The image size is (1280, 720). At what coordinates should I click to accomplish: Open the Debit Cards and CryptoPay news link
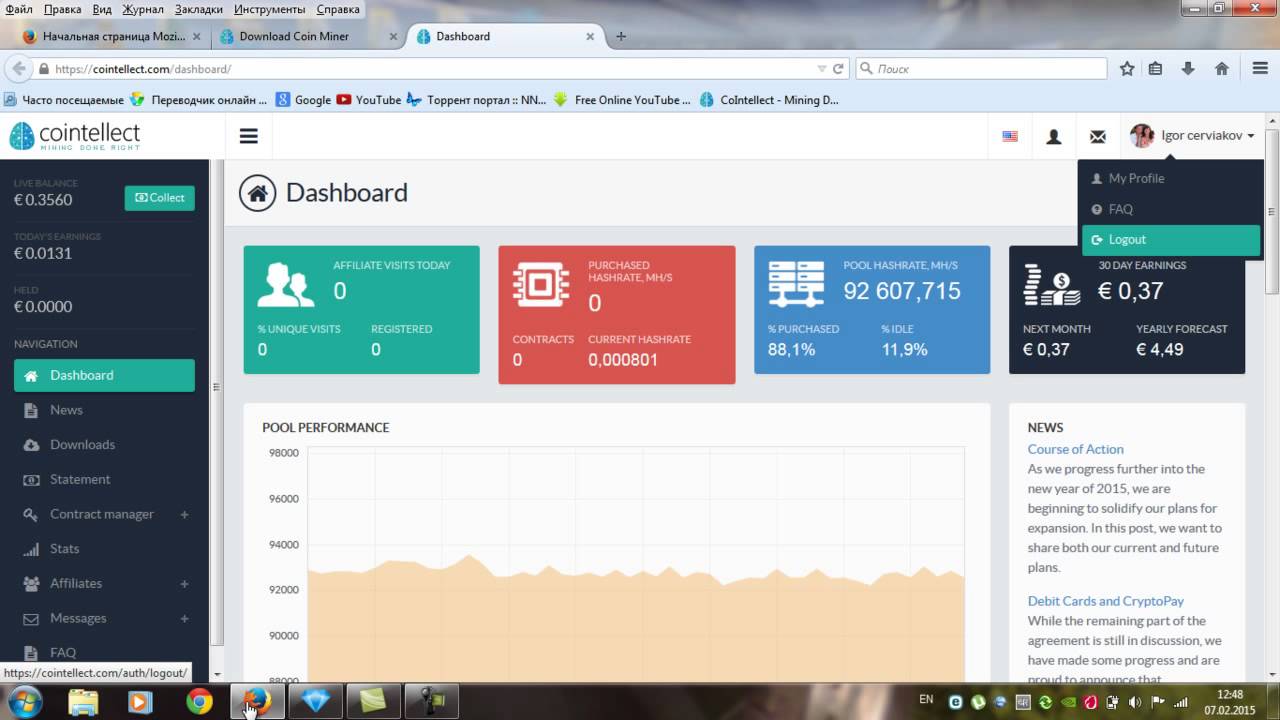pos(1105,601)
